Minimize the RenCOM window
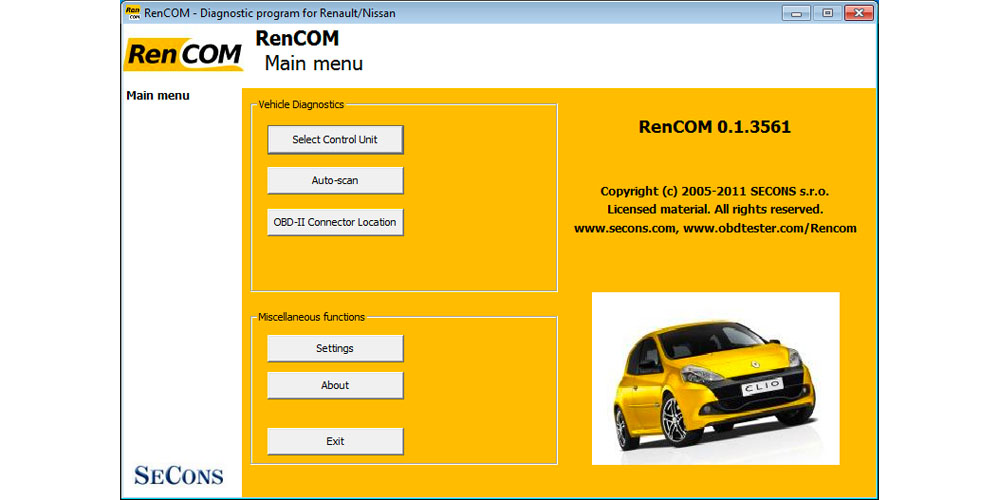This screenshot has width=1000, height=500. tap(796, 12)
